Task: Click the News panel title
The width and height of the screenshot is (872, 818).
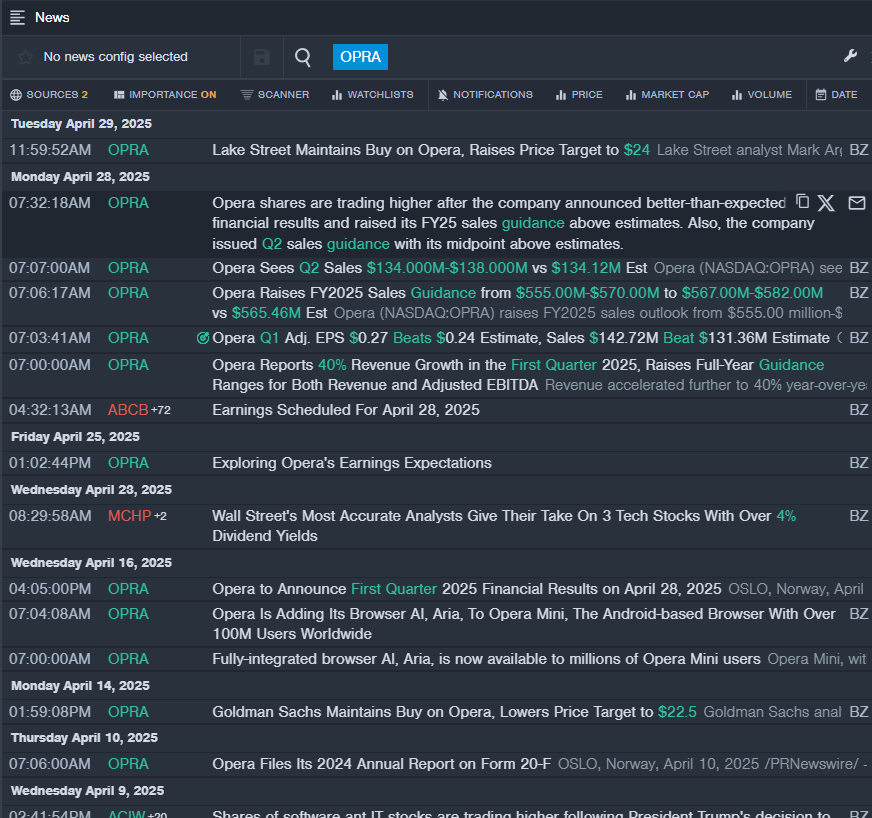Action: (52, 18)
